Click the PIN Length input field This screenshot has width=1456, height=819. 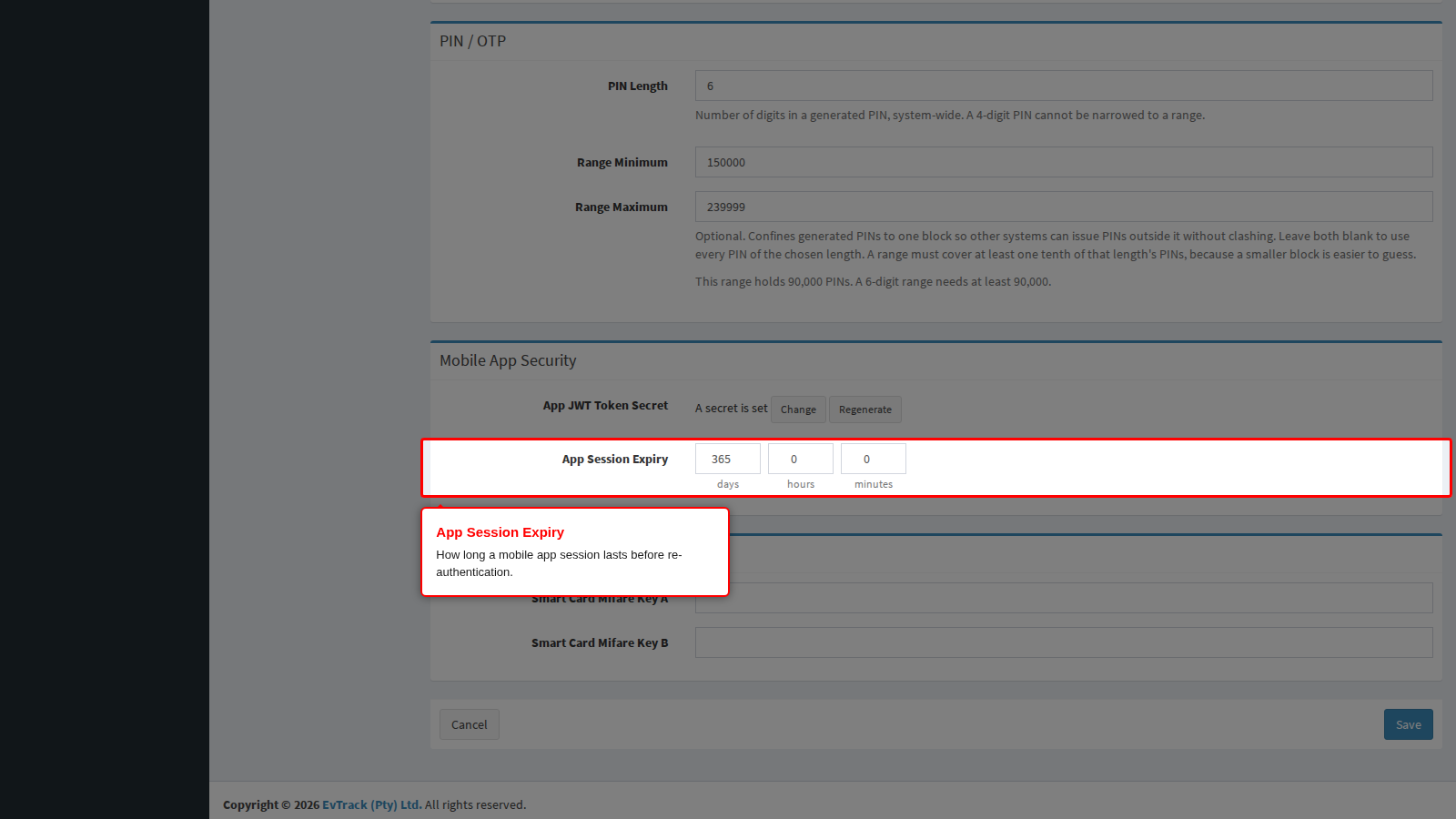tap(1064, 86)
